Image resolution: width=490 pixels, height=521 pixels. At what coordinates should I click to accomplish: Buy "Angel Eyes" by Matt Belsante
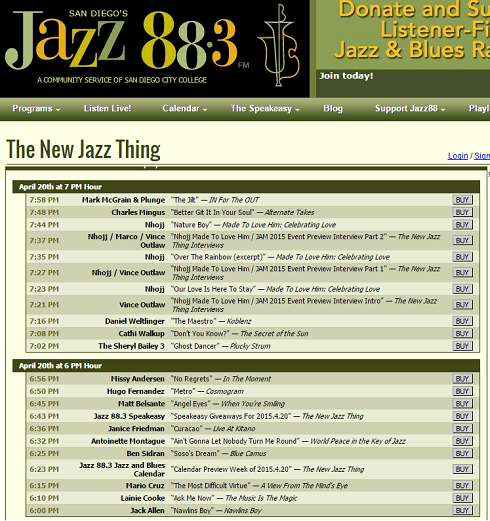462,404
